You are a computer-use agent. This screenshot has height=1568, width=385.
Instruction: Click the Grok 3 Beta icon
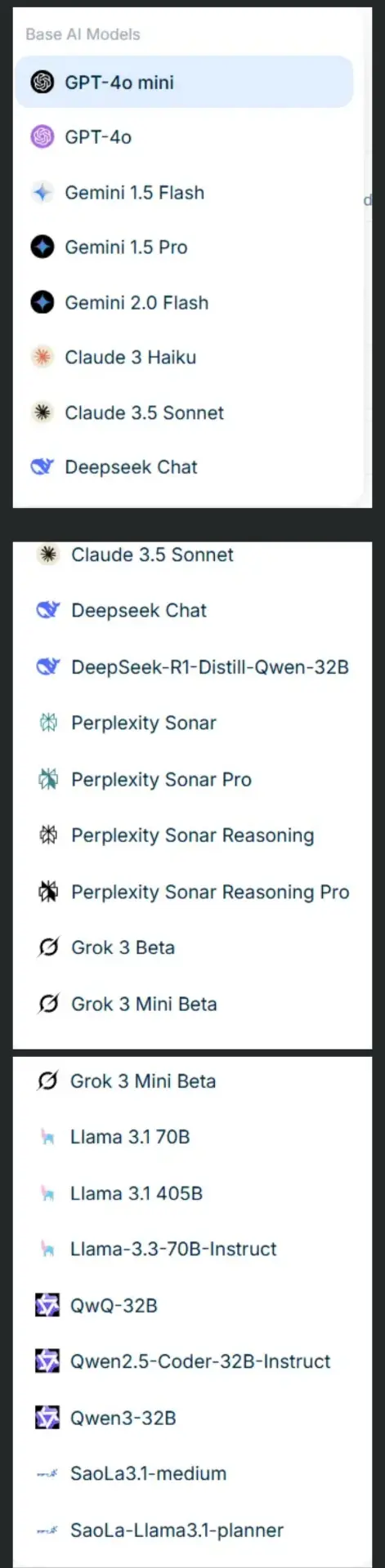tap(48, 947)
